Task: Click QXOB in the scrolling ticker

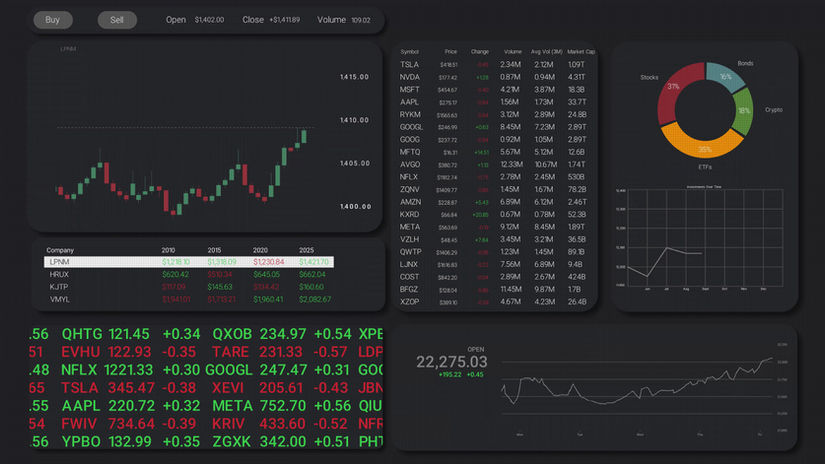Action: [x=232, y=334]
